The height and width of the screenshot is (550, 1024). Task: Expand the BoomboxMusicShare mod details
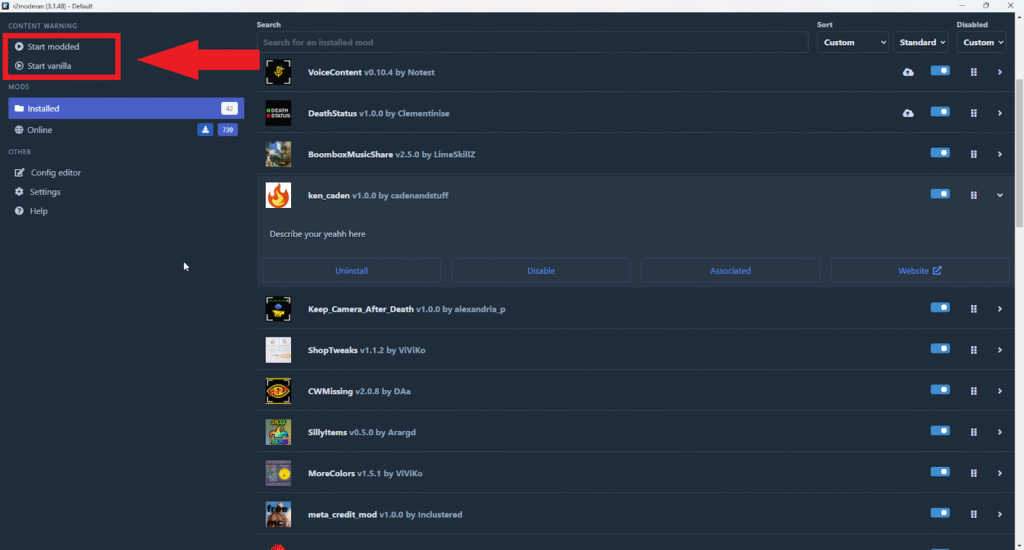click(x=1000, y=154)
